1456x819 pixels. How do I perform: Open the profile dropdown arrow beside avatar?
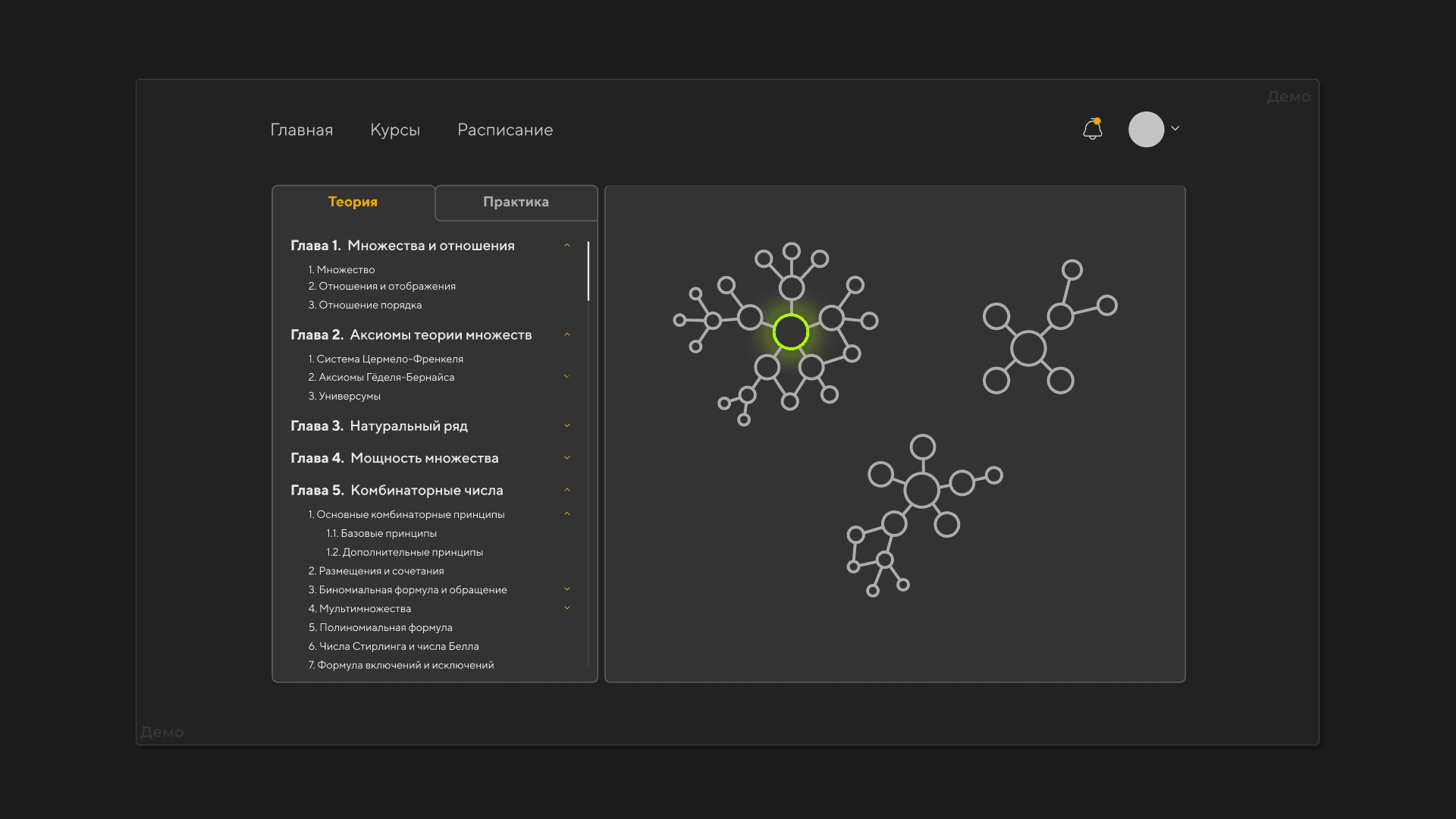1175,128
